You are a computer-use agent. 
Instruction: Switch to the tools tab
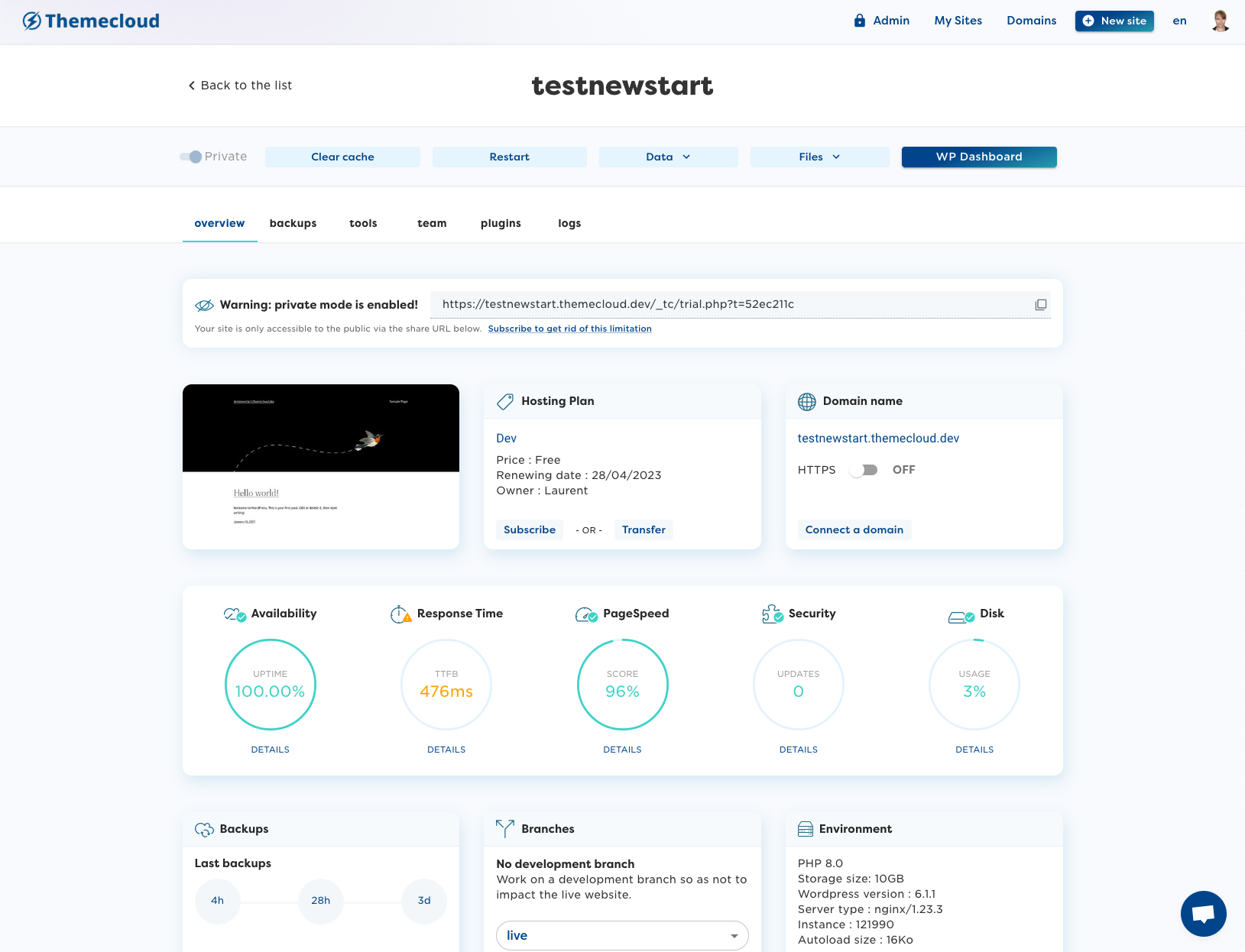tap(363, 223)
